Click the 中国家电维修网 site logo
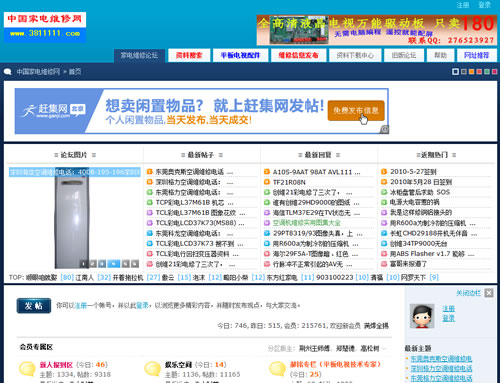This screenshot has height=383, width=500. 45,27
